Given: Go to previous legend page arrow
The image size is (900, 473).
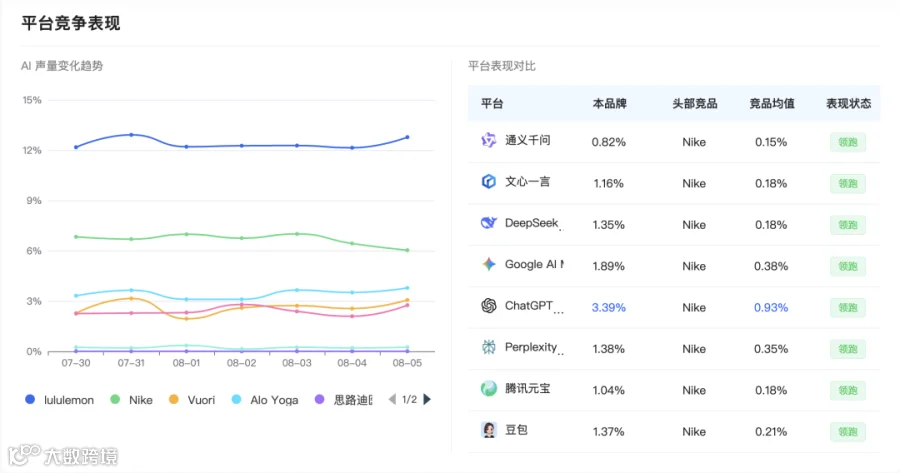Looking at the screenshot, I should coord(392,400).
